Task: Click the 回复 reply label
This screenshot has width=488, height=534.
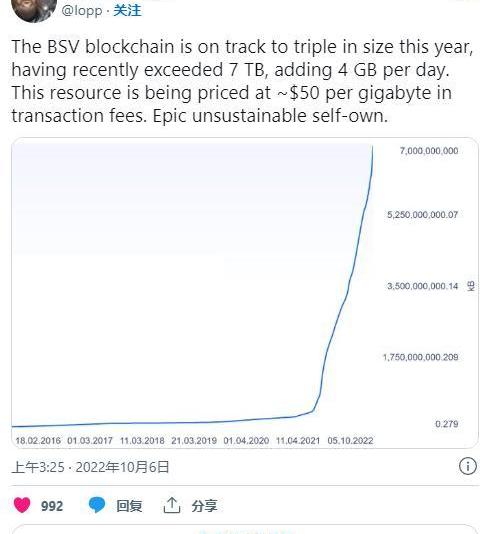Action: (129, 506)
